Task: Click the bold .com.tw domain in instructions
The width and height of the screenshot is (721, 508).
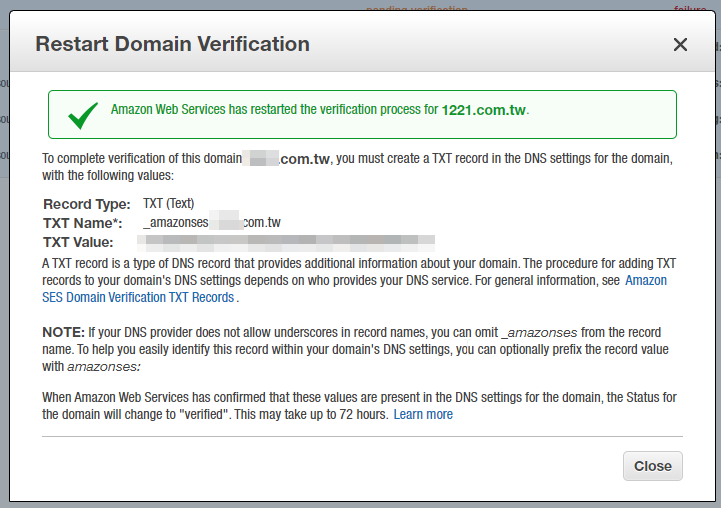Action: point(304,159)
